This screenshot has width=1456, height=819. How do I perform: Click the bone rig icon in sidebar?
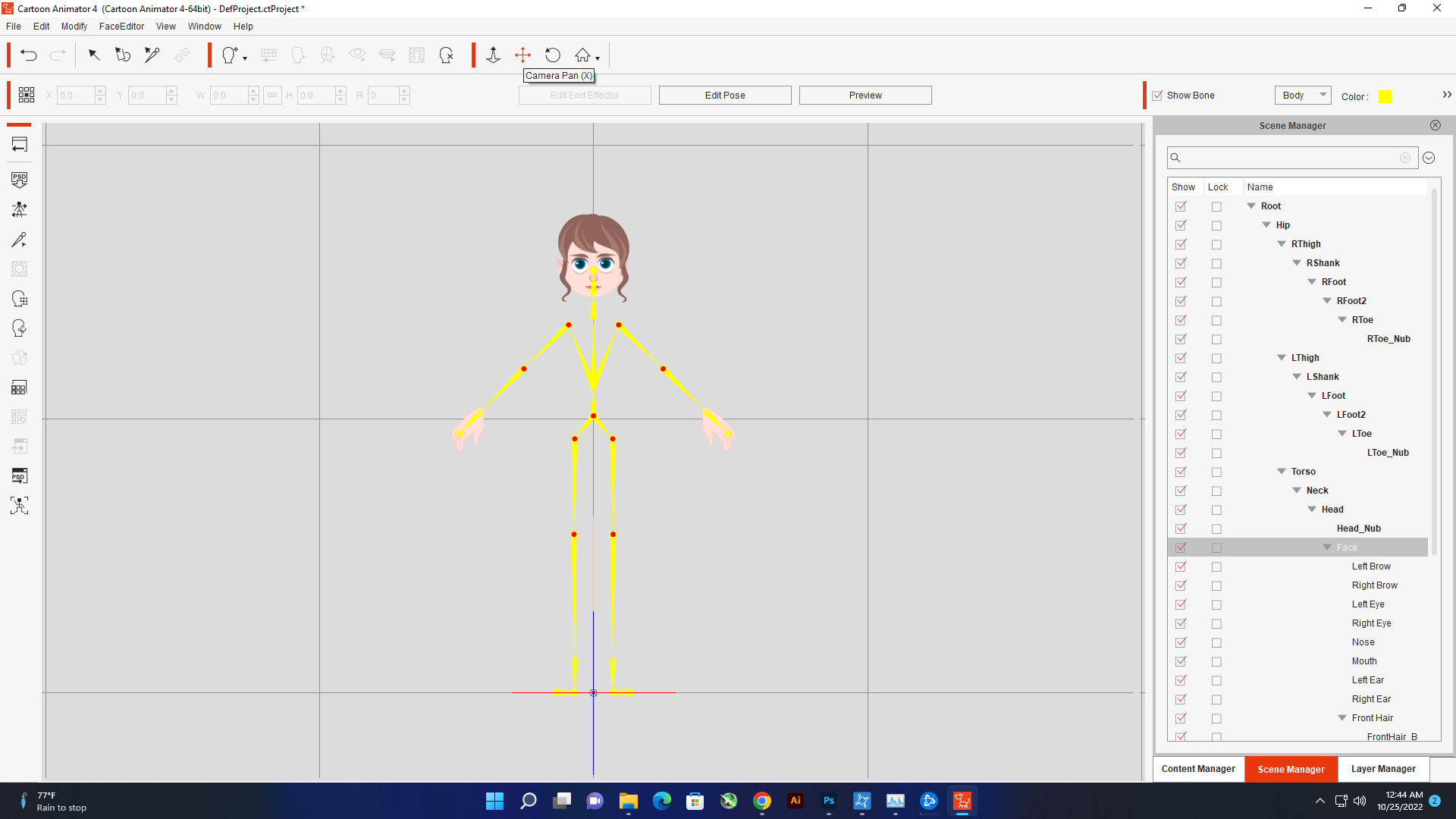click(19, 209)
